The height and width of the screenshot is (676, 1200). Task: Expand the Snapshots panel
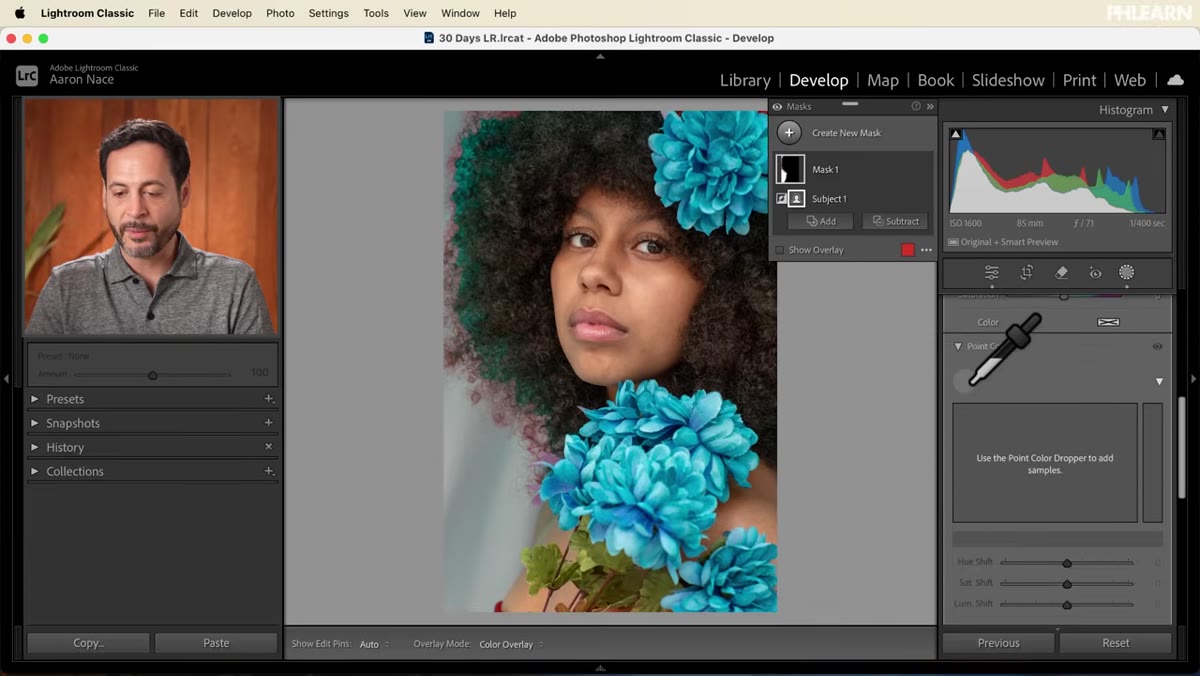click(34, 423)
